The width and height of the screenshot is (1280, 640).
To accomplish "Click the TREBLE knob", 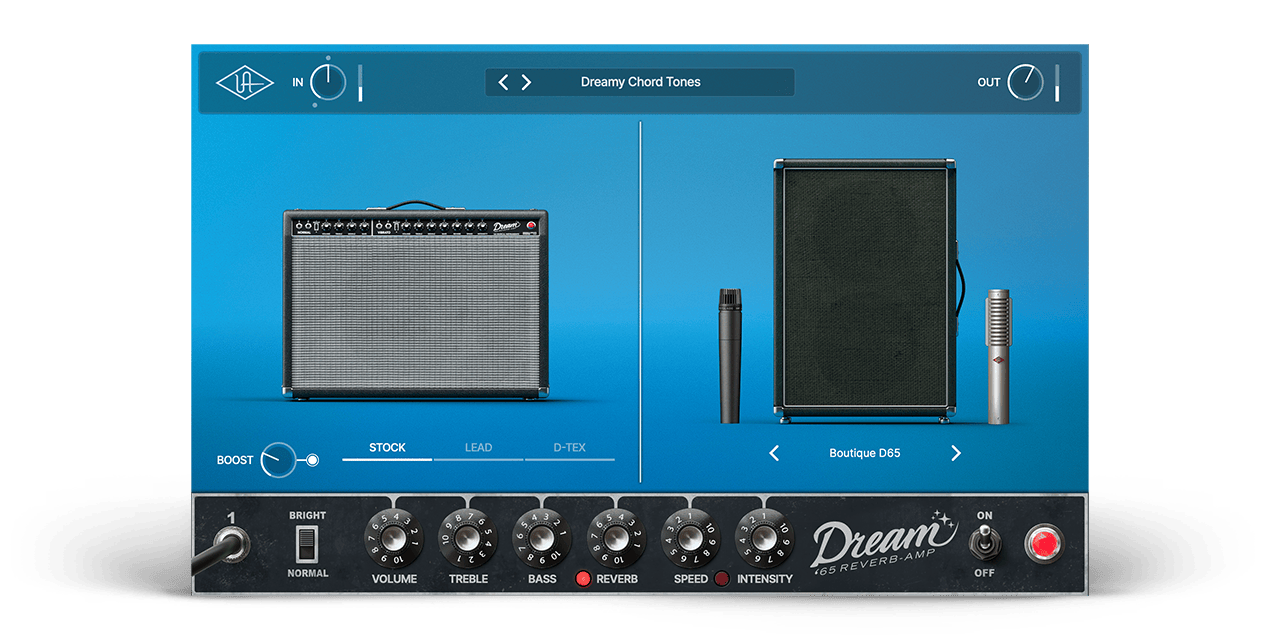I will tap(468, 538).
